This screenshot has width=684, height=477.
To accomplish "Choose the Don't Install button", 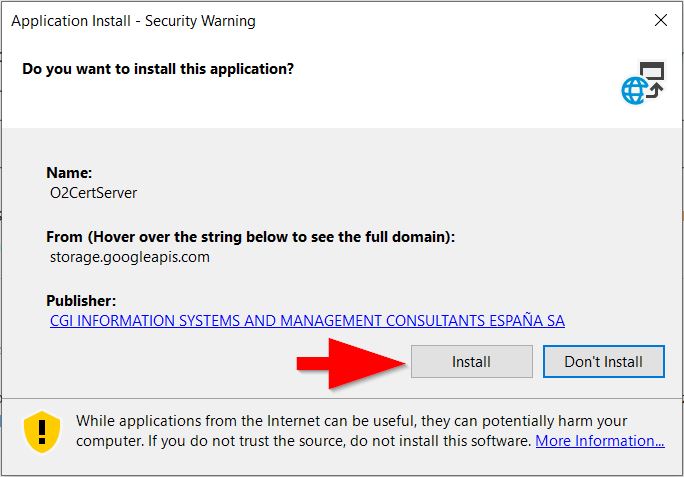I will point(604,361).
